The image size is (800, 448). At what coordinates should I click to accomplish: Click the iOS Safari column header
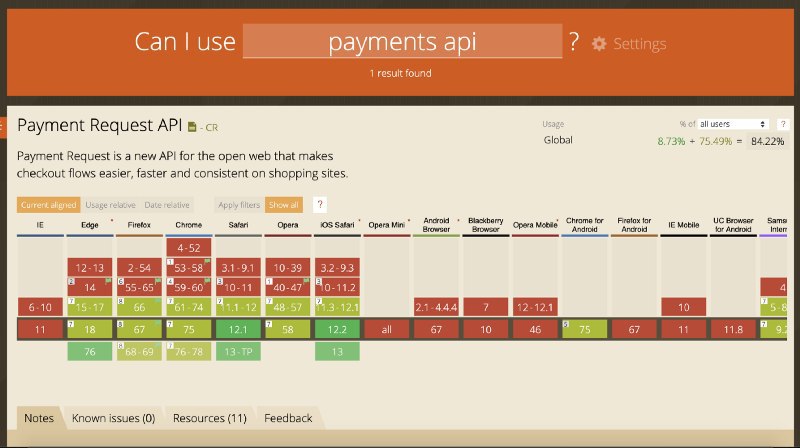337,225
